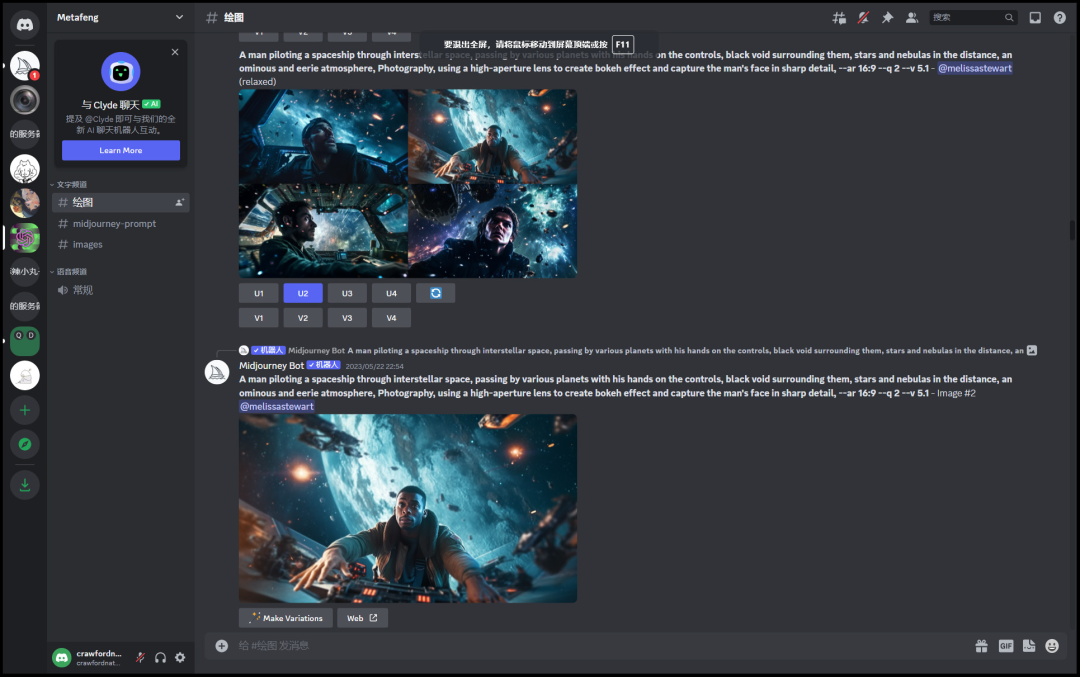Open the GIF picker icon
The image size is (1080, 677).
coord(1006,645)
